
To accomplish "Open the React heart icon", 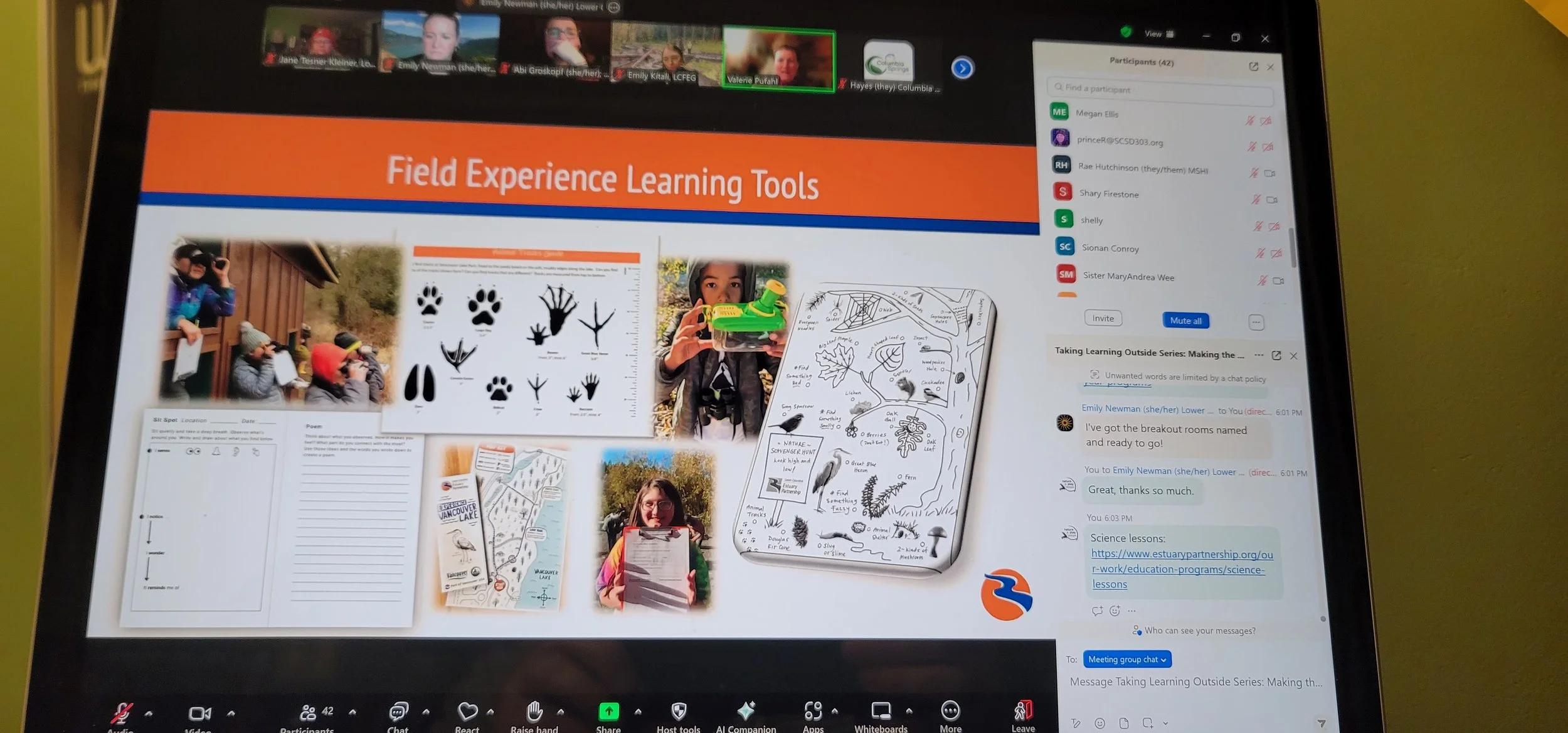I will pyautogui.click(x=467, y=711).
